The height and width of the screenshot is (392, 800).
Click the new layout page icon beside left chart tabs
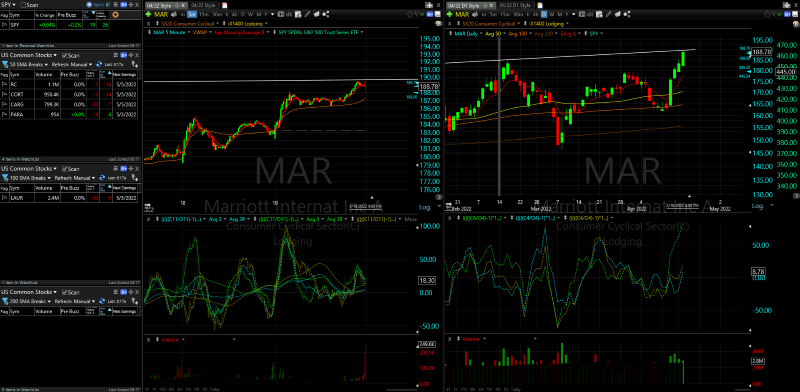pyautogui.click(x=224, y=5)
